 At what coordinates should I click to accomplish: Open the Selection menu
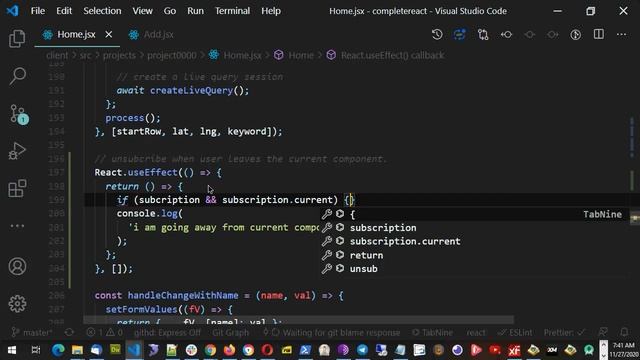[102, 11]
